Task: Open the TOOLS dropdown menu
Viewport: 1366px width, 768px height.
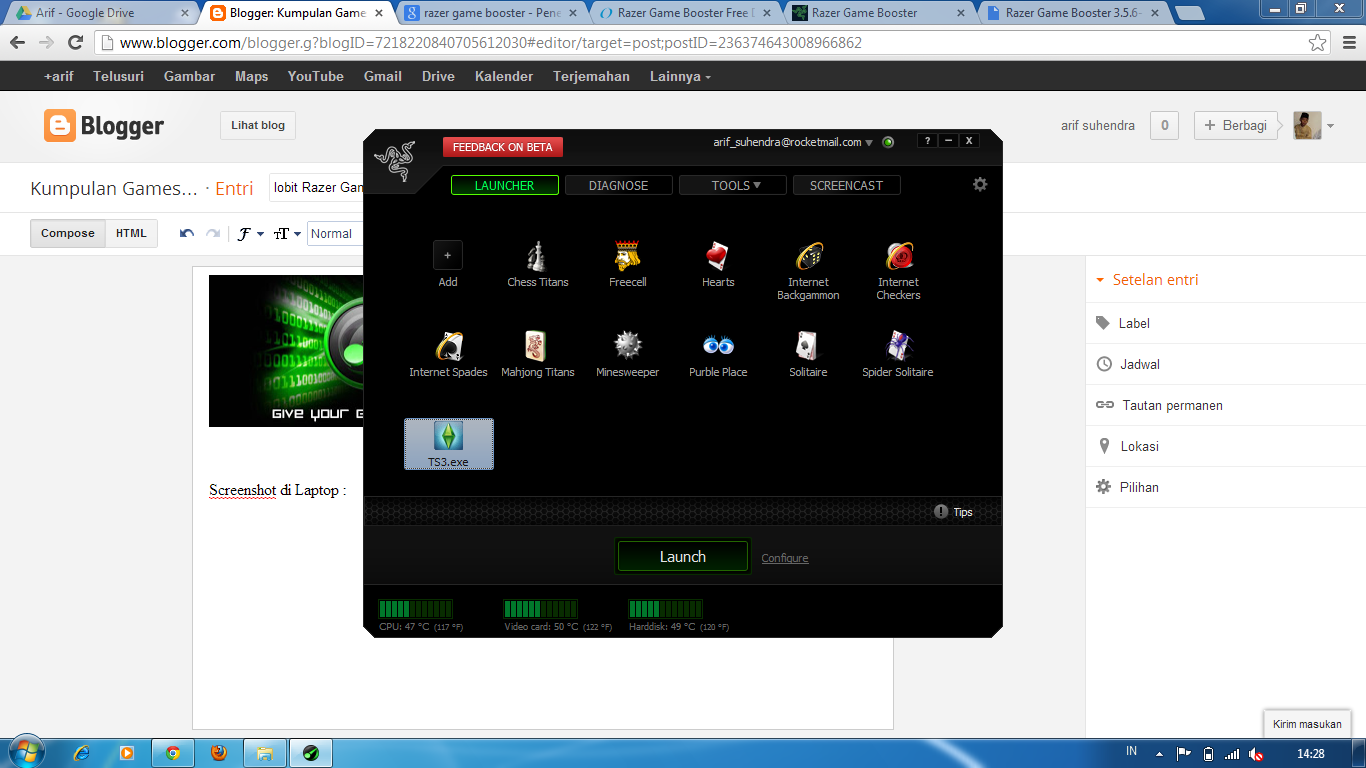Action: pyautogui.click(x=732, y=185)
